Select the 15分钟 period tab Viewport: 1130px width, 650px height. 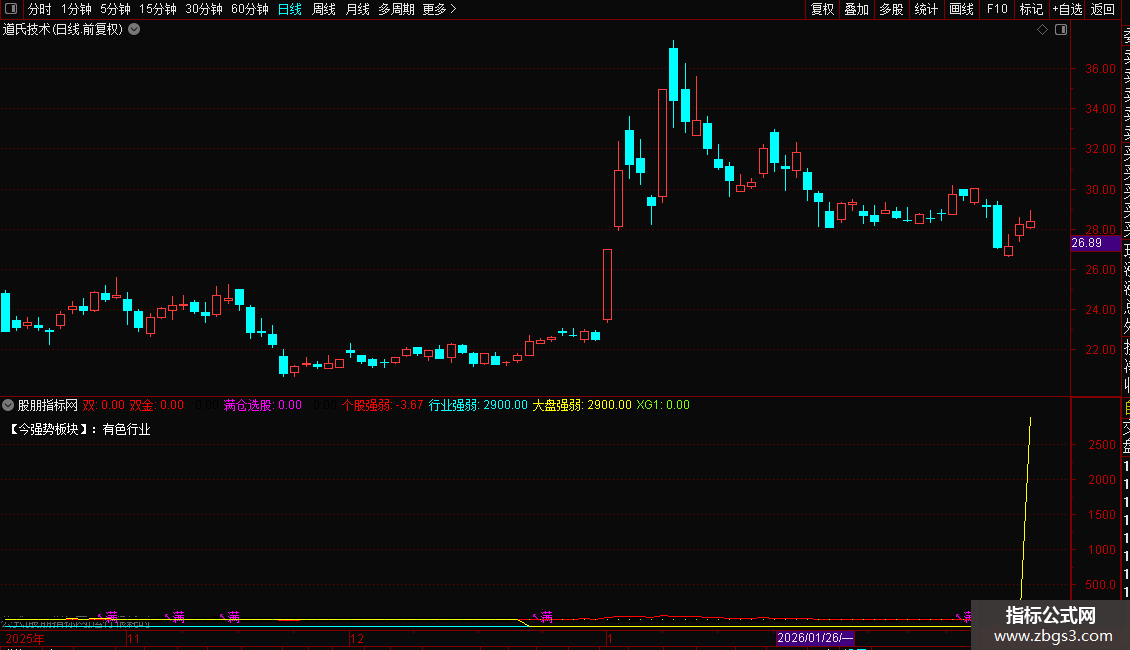(x=157, y=9)
